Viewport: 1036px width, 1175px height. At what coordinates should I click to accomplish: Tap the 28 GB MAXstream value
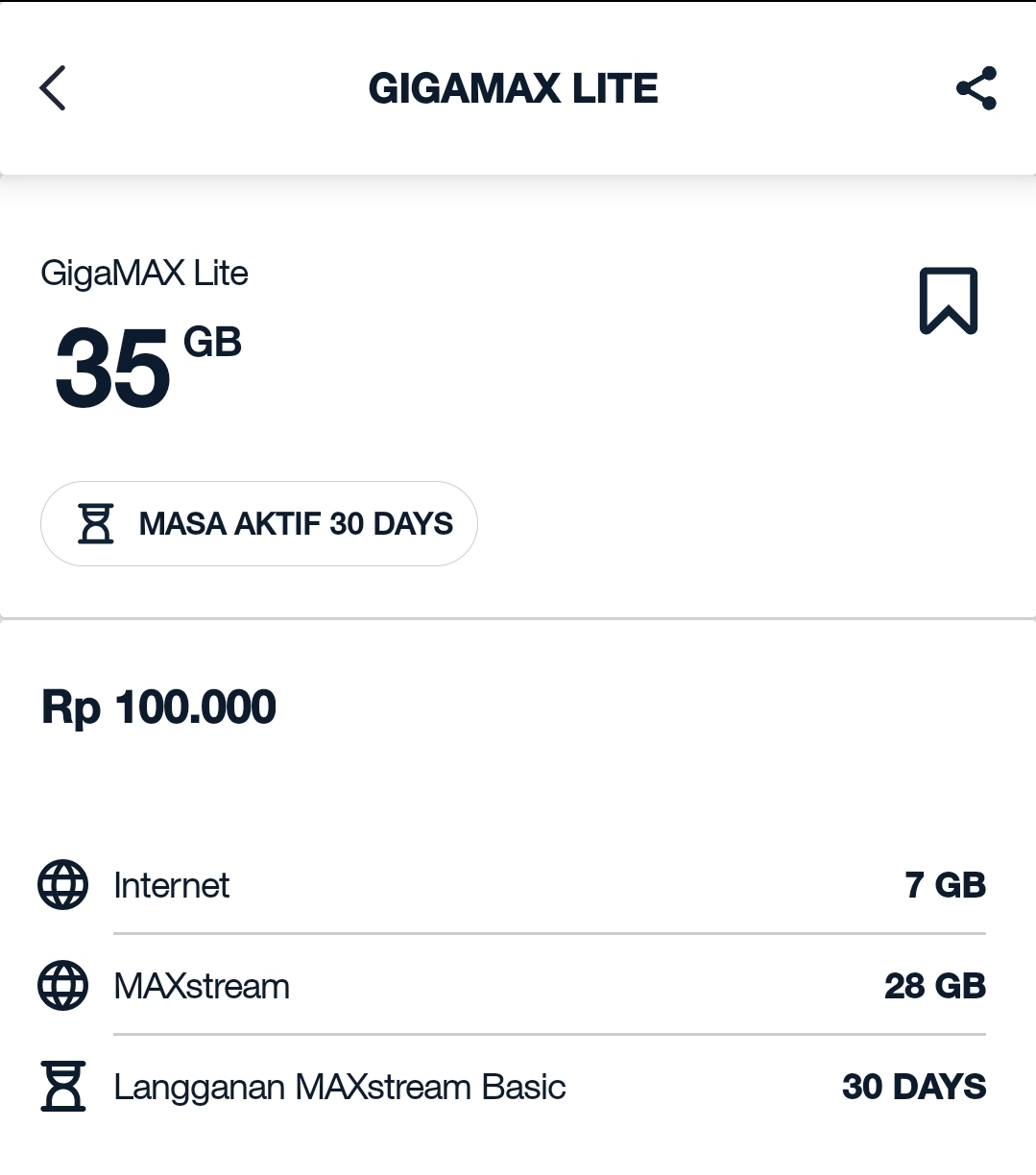coord(935,986)
